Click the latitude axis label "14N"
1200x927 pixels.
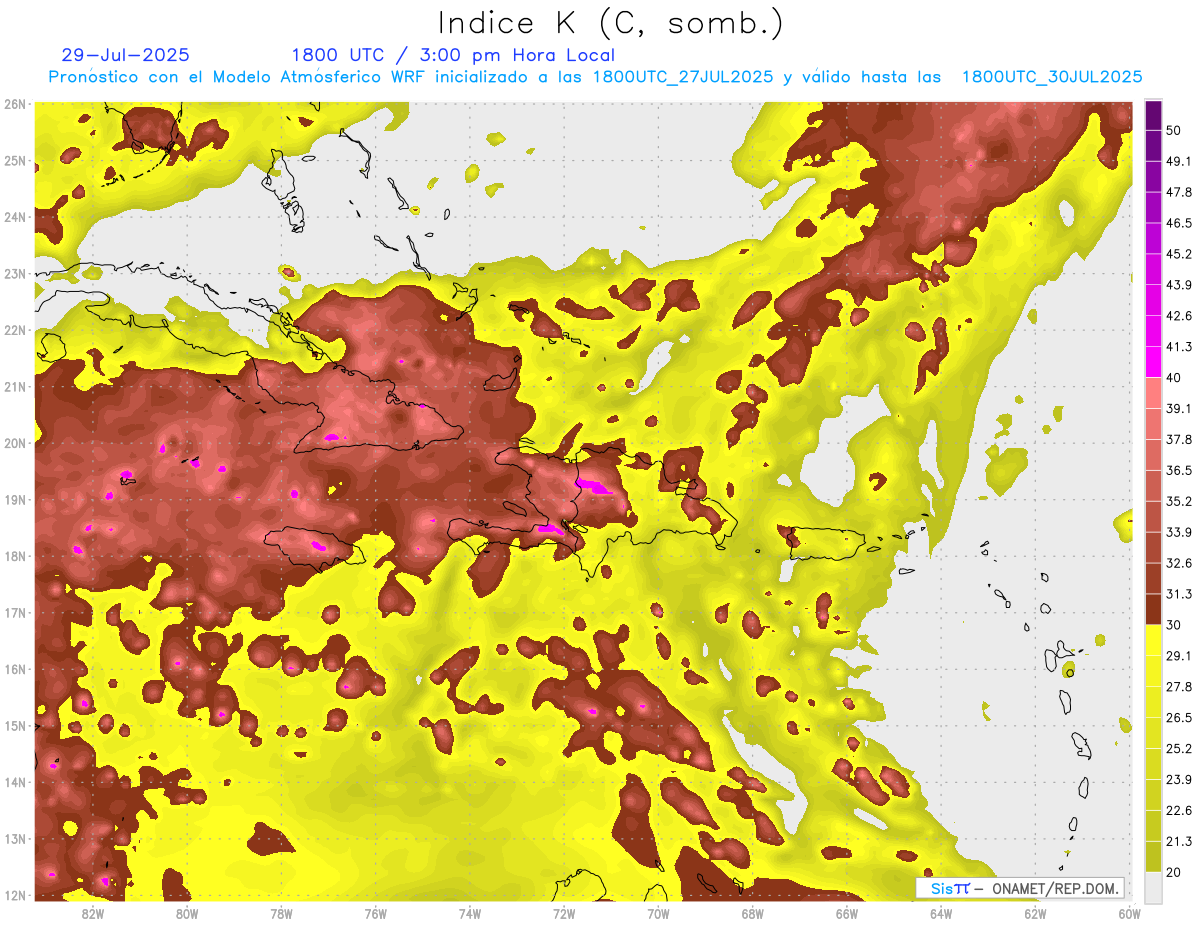coord(15,782)
